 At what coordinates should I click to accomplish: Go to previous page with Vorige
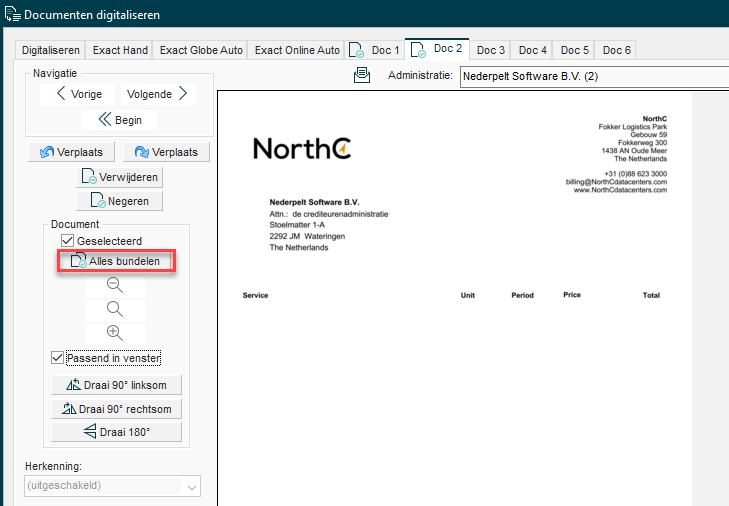coord(78,94)
